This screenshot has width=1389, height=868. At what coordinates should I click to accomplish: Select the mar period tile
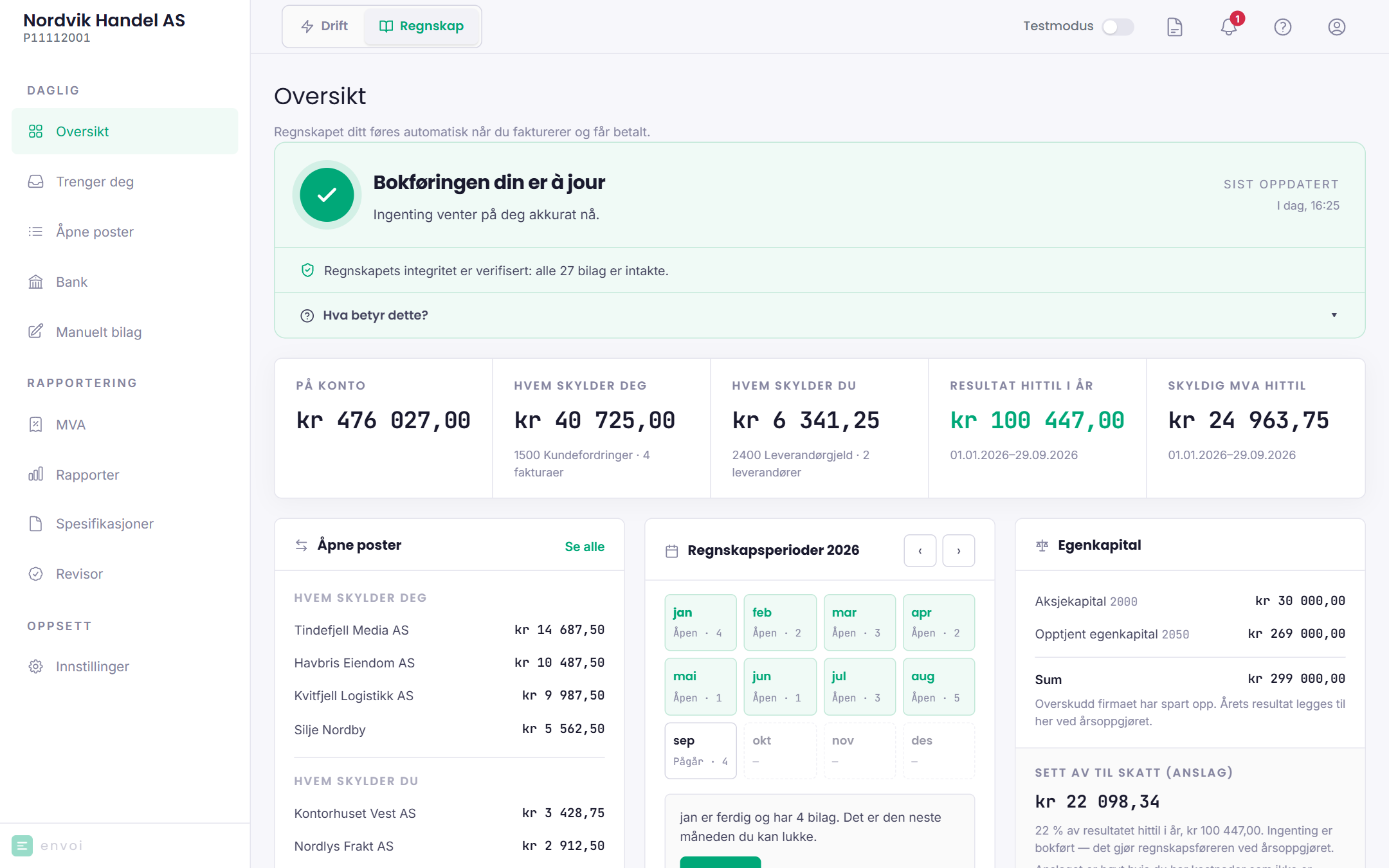point(859,622)
